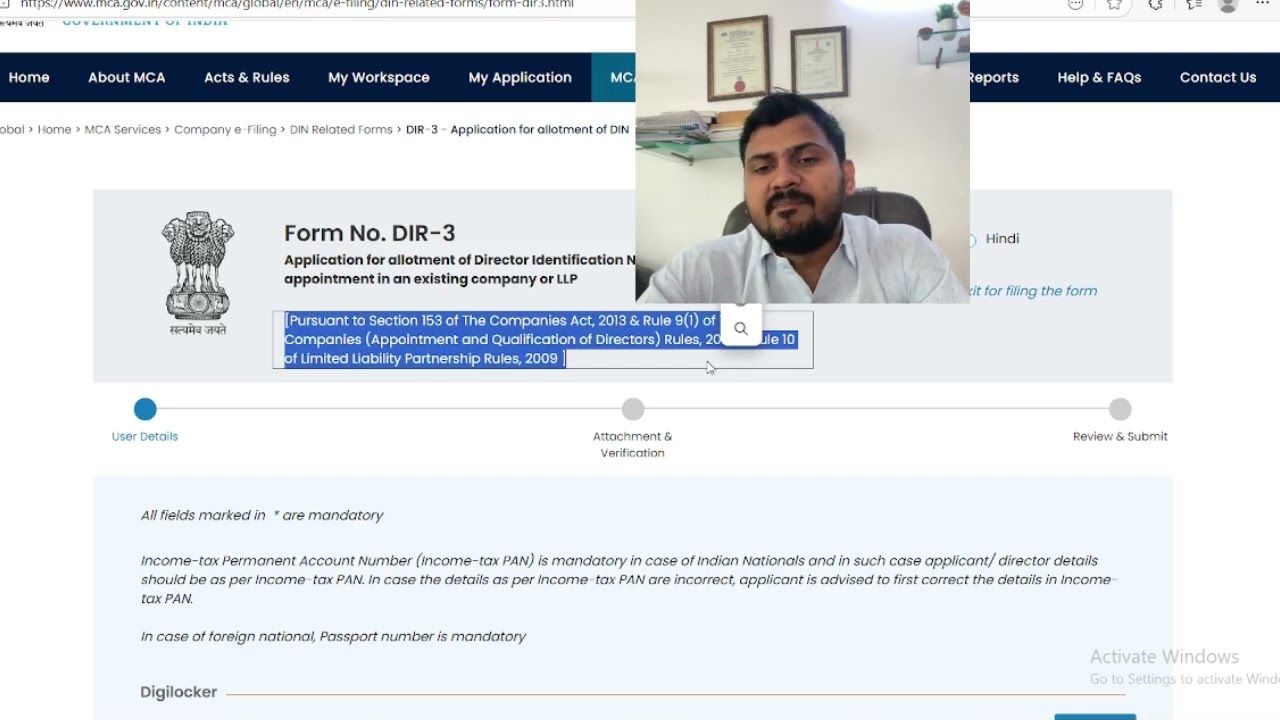
Task: Go to Home in the breadcrumb
Action: [x=54, y=130]
